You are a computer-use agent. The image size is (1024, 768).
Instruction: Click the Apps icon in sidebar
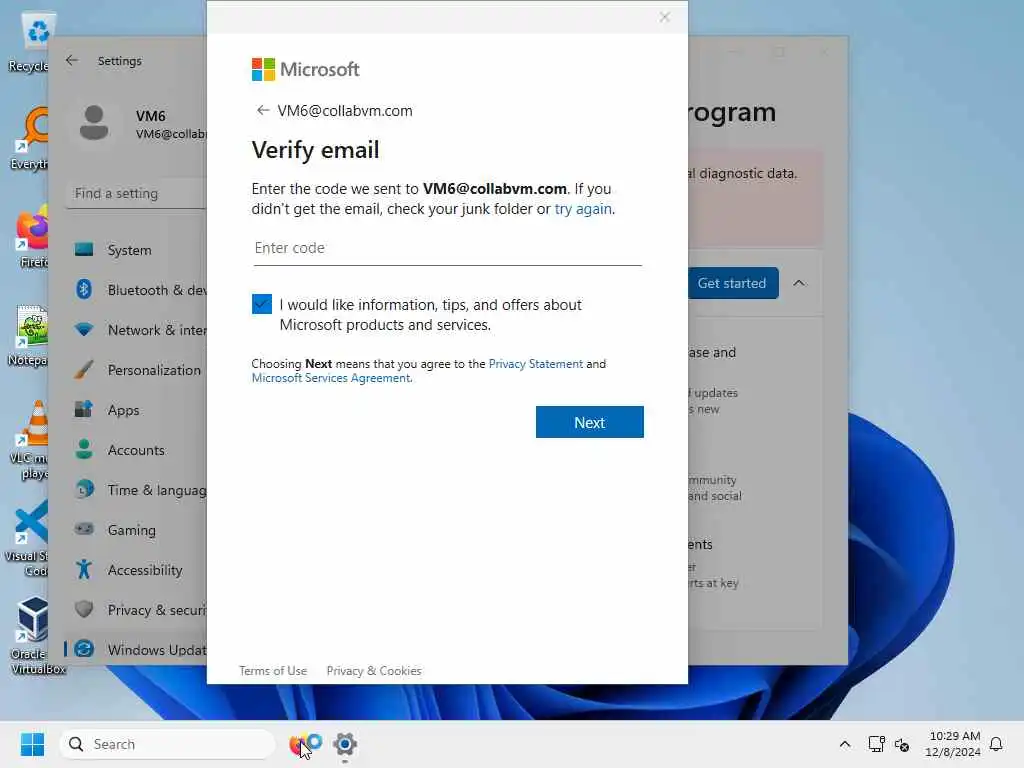(84, 409)
